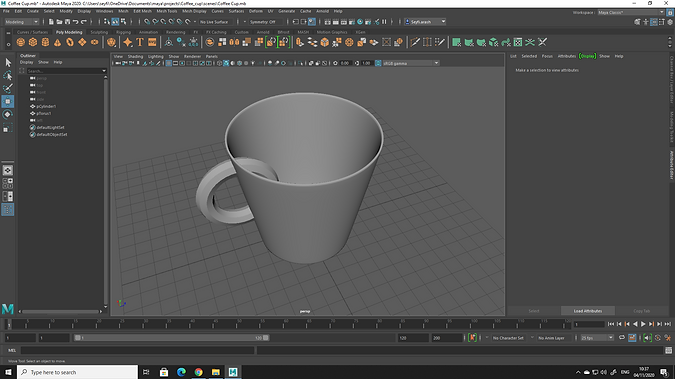Activate the Paint Selection tool
Screen dimensions: 675x379
[x=8, y=89]
